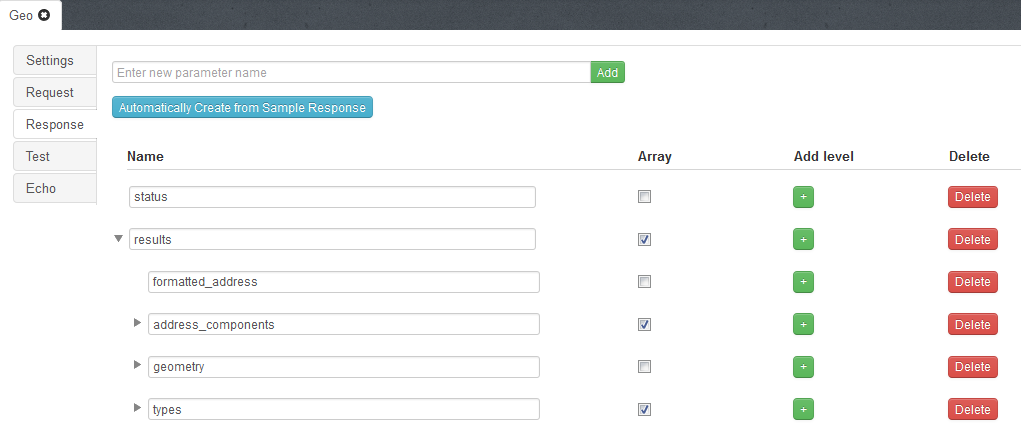Focus the new parameter name input field
This screenshot has height=428, width=1021.
[351, 72]
